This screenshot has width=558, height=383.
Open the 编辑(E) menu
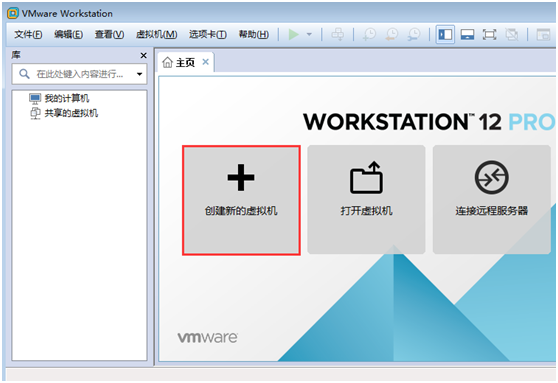coord(68,35)
